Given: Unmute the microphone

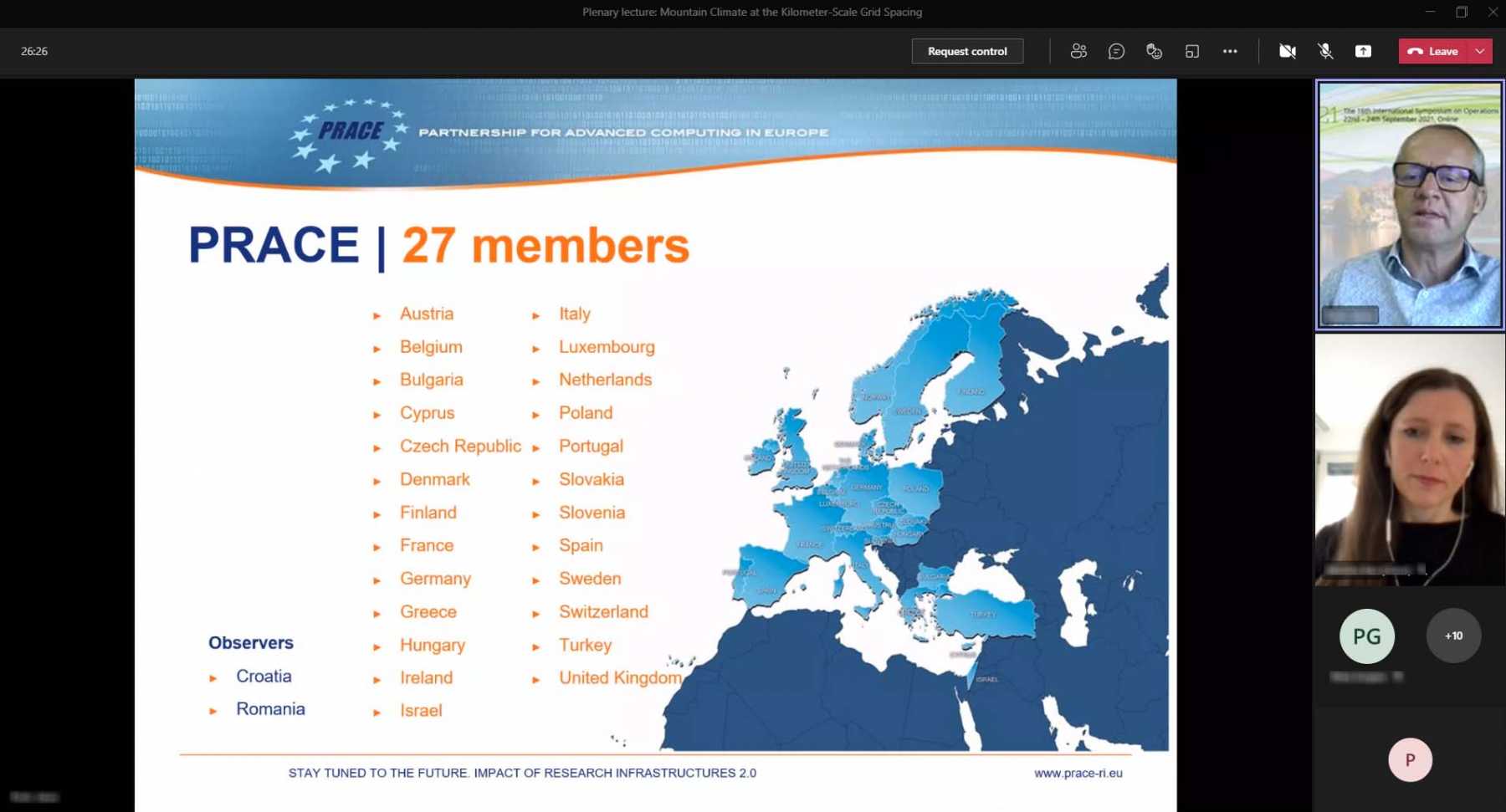Looking at the screenshot, I should tap(1325, 51).
